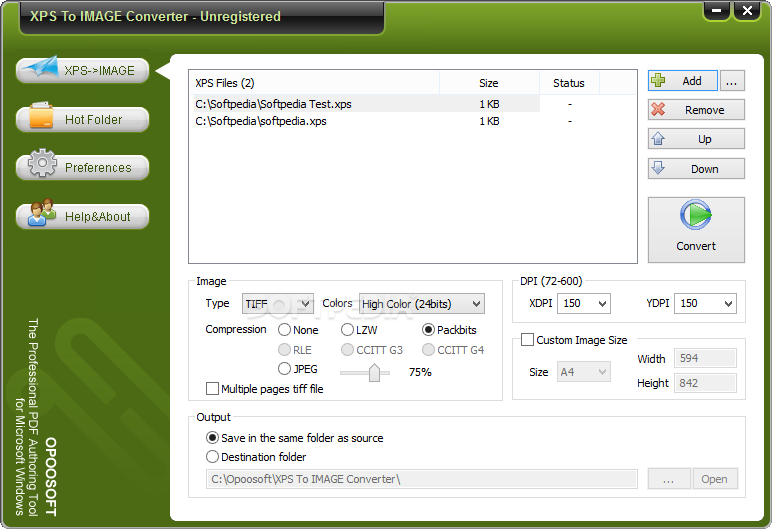Click the XPS Files (2) column header
This screenshot has height=529, width=772.
[314, 83]
